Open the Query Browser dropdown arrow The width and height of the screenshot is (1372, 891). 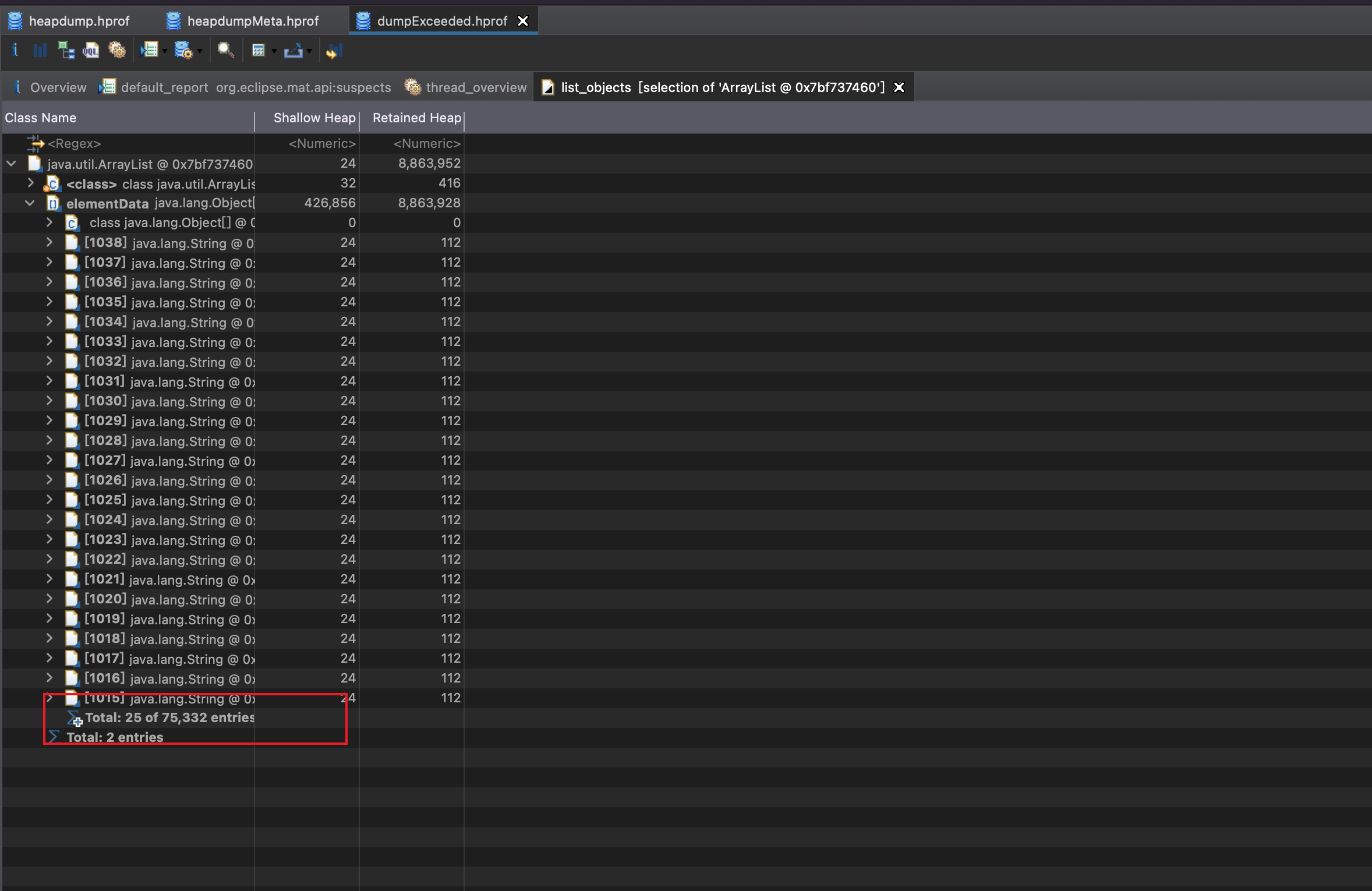pos(200,52)
